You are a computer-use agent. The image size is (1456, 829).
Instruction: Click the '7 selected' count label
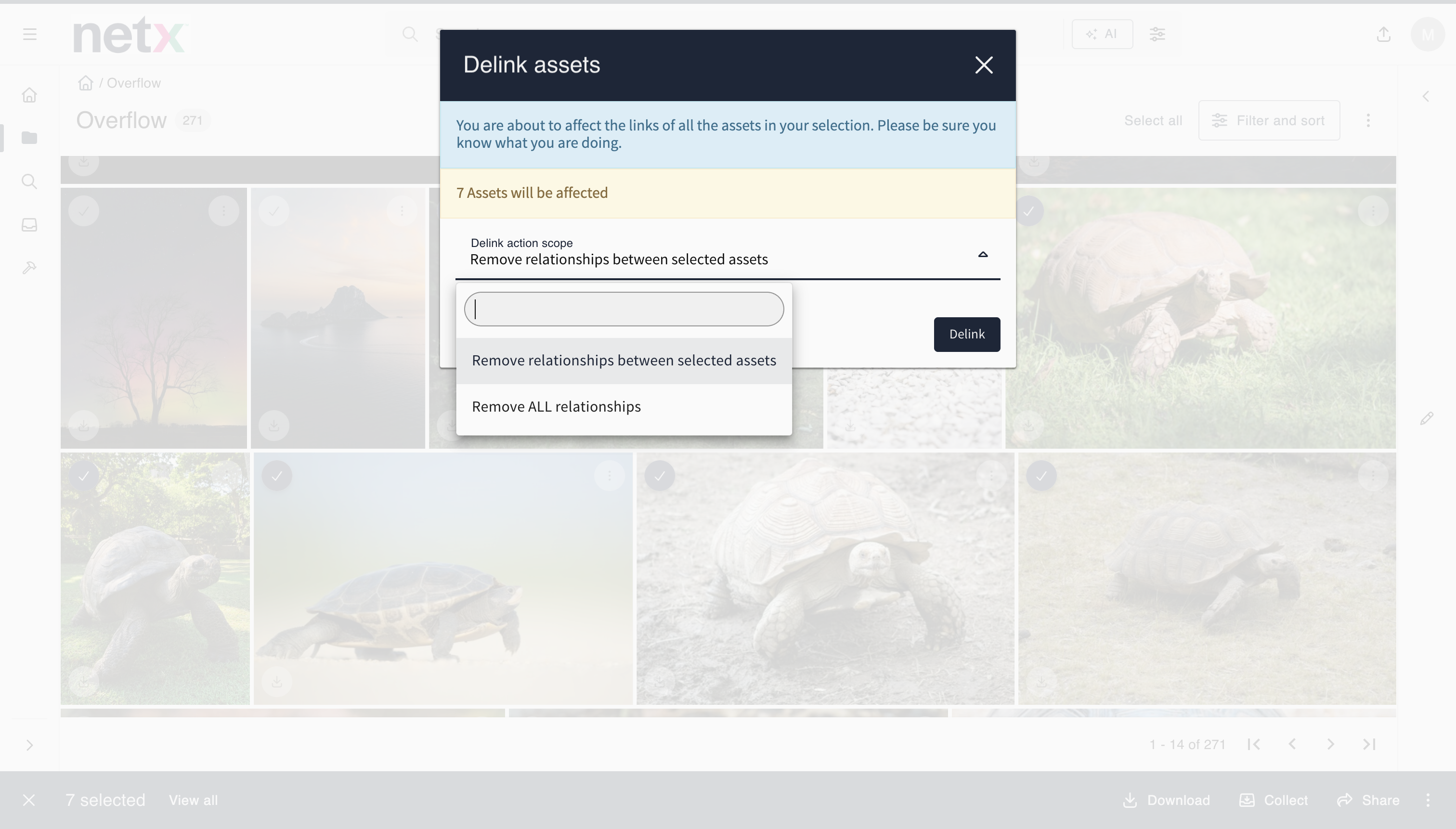click(105, 800)
